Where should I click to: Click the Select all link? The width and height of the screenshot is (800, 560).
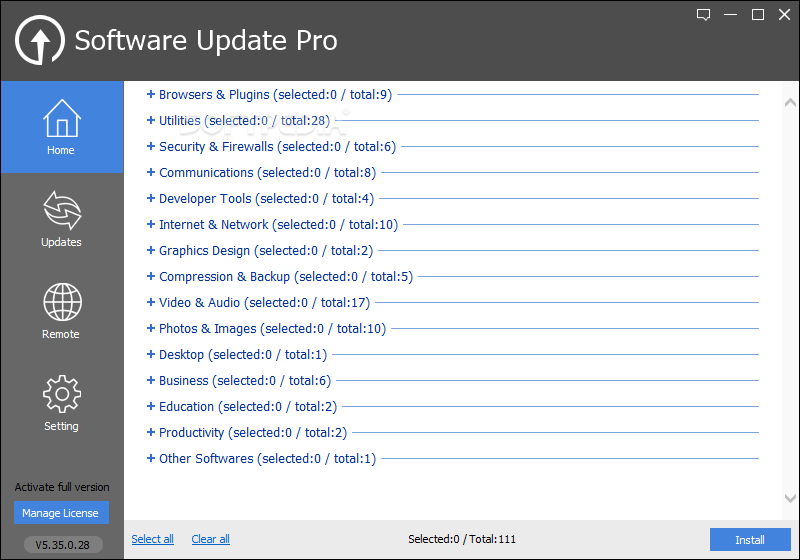[153, 539]
